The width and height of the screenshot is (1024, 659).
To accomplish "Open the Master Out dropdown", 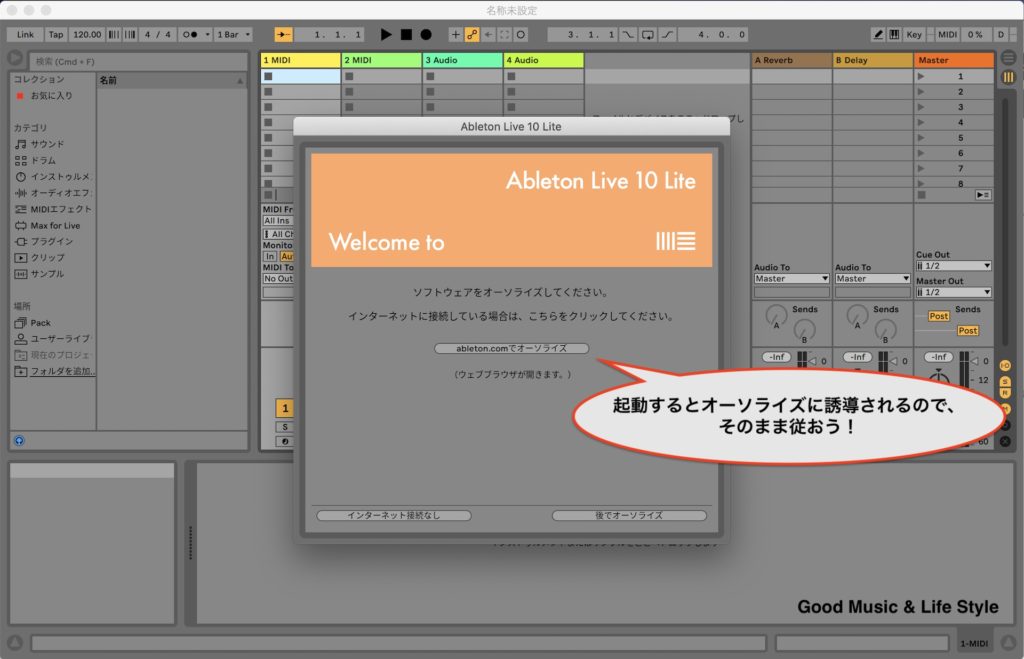I will click(953, 292).
